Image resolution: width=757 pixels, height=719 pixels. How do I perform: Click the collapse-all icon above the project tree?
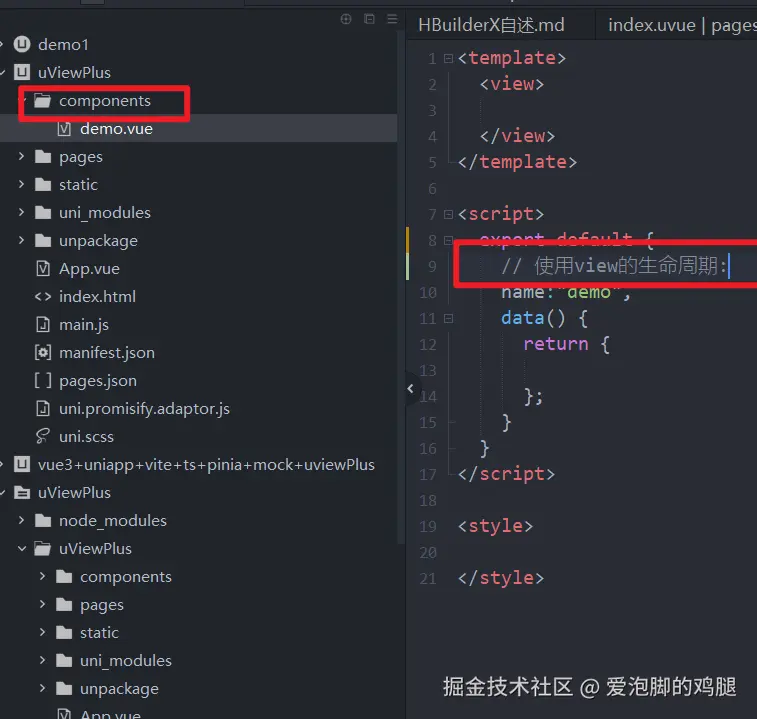coord(369,19)
